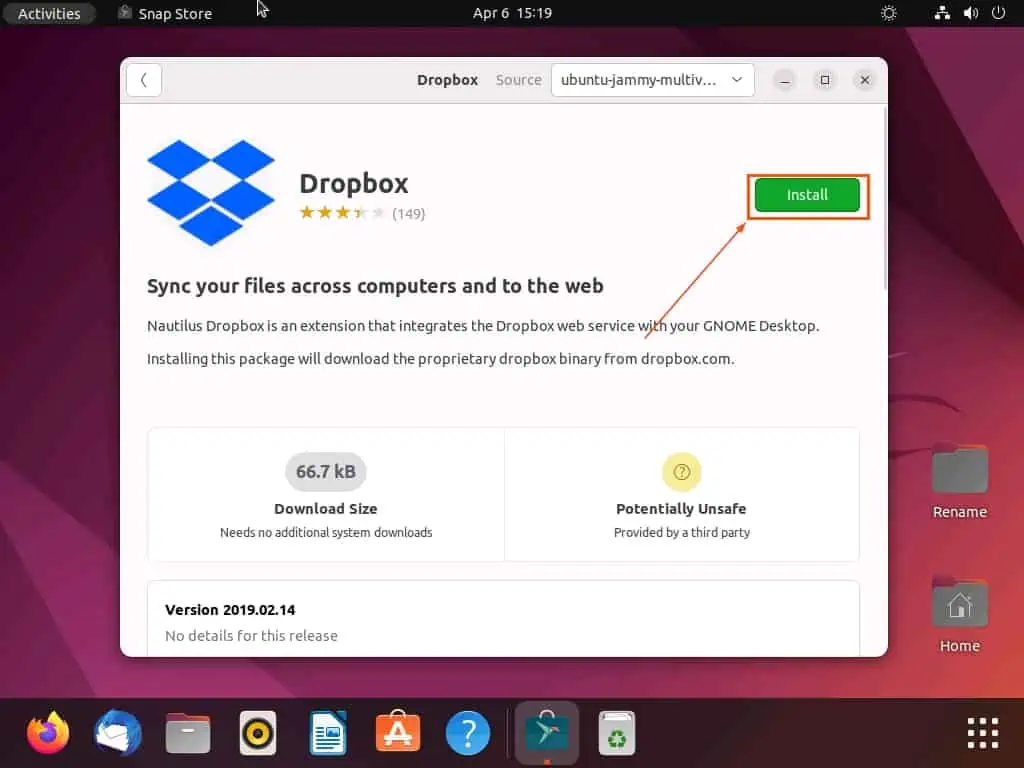
Task: Expand the network indicator menu
Action: point(941,13)
